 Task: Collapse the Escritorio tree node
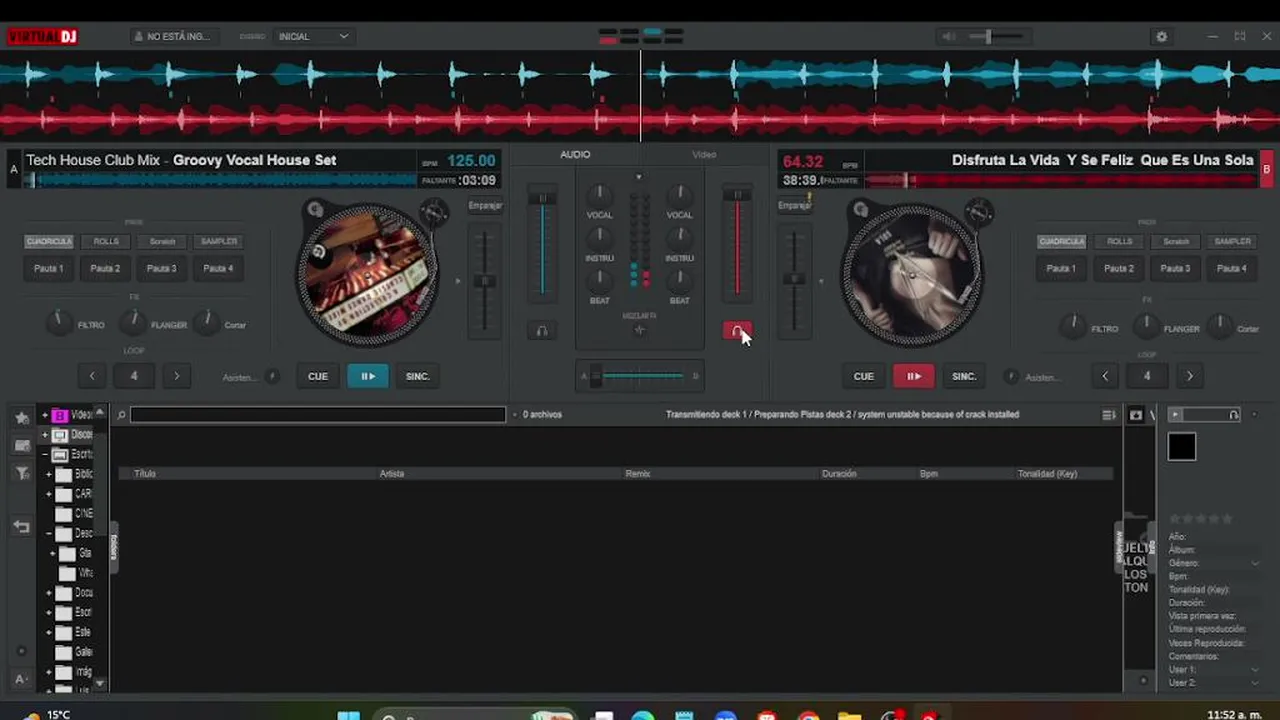pyautogui.click(x=45, y=454)
